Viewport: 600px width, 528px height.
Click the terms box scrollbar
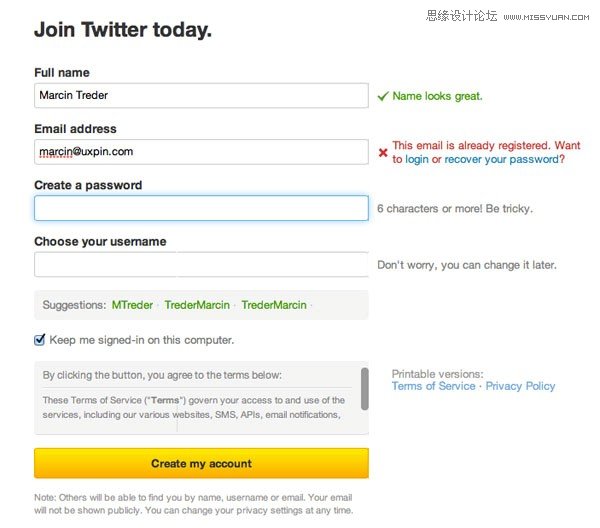pos(364,388)
